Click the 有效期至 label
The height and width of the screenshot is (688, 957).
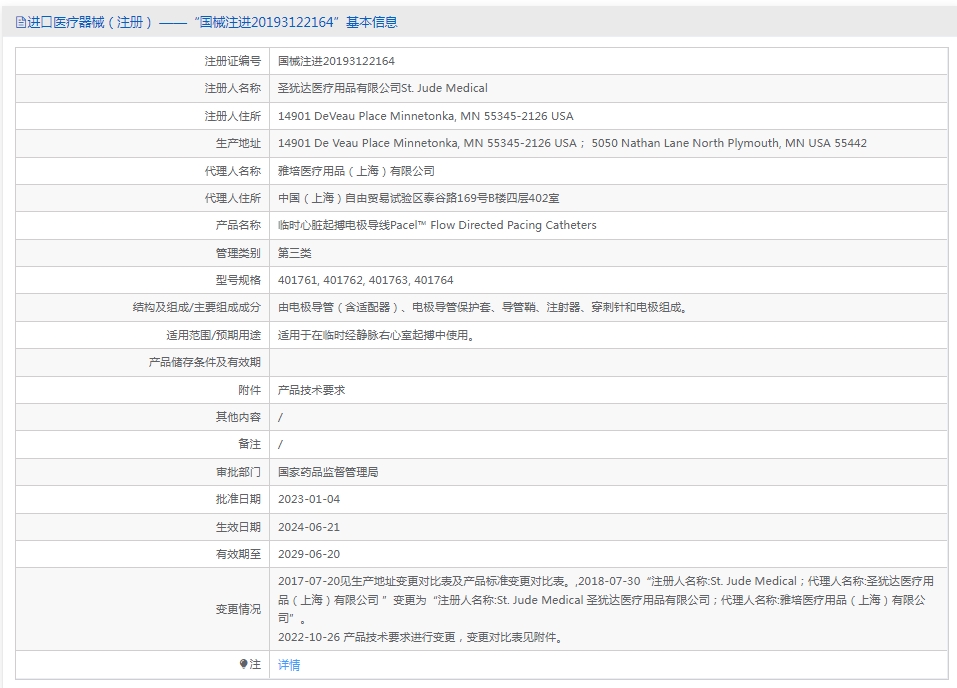pyautogui.click(x=238, y=554)
